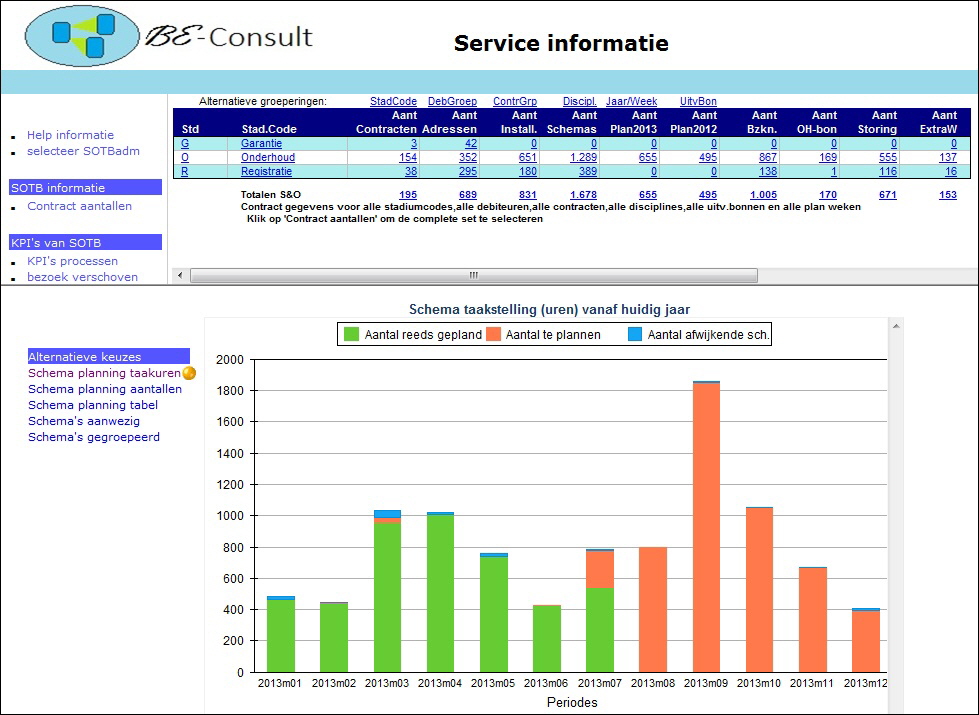
Task: Group by StadCode alternative grouping
Action: 393,101
